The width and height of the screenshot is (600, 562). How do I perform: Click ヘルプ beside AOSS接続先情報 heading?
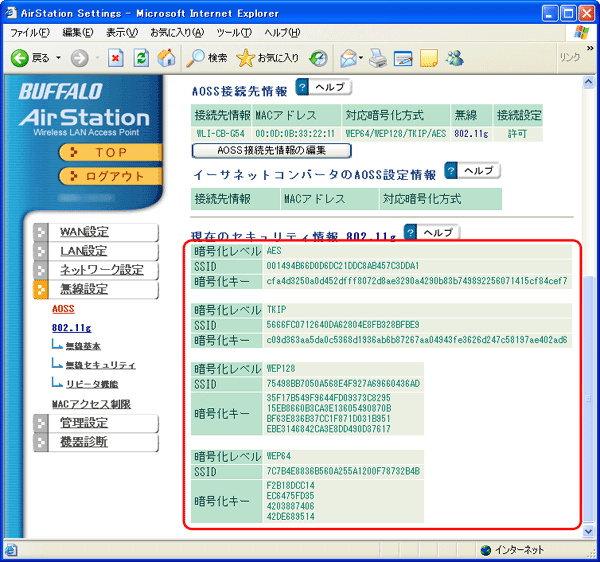pyautogui.click(x=324, y=87)
